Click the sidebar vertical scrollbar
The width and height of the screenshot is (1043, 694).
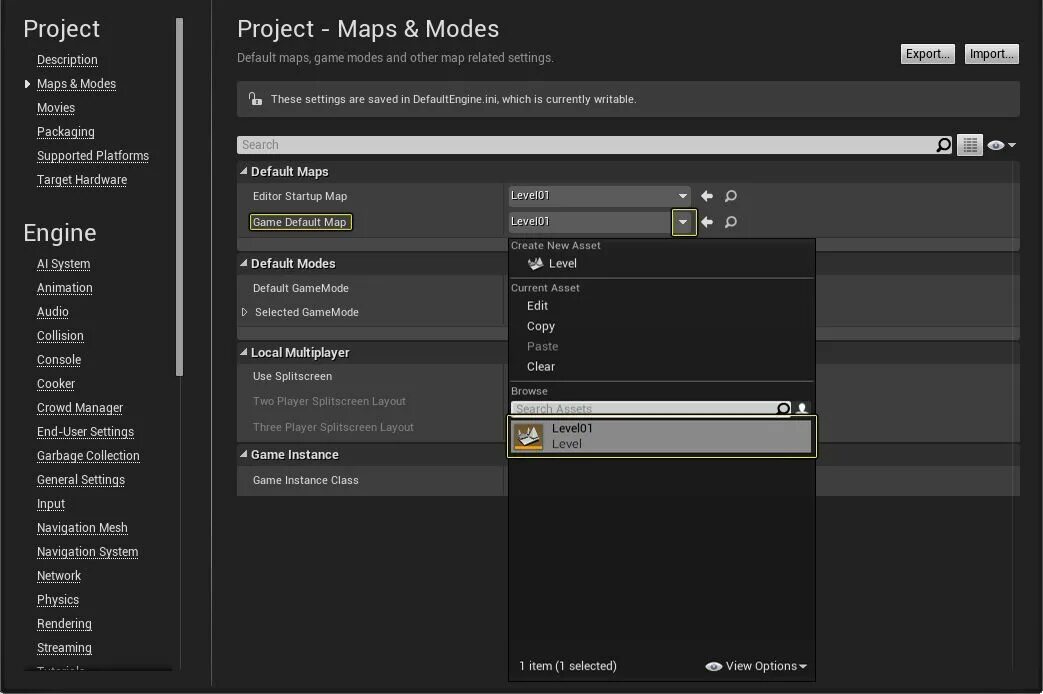[x=179, y=197]
